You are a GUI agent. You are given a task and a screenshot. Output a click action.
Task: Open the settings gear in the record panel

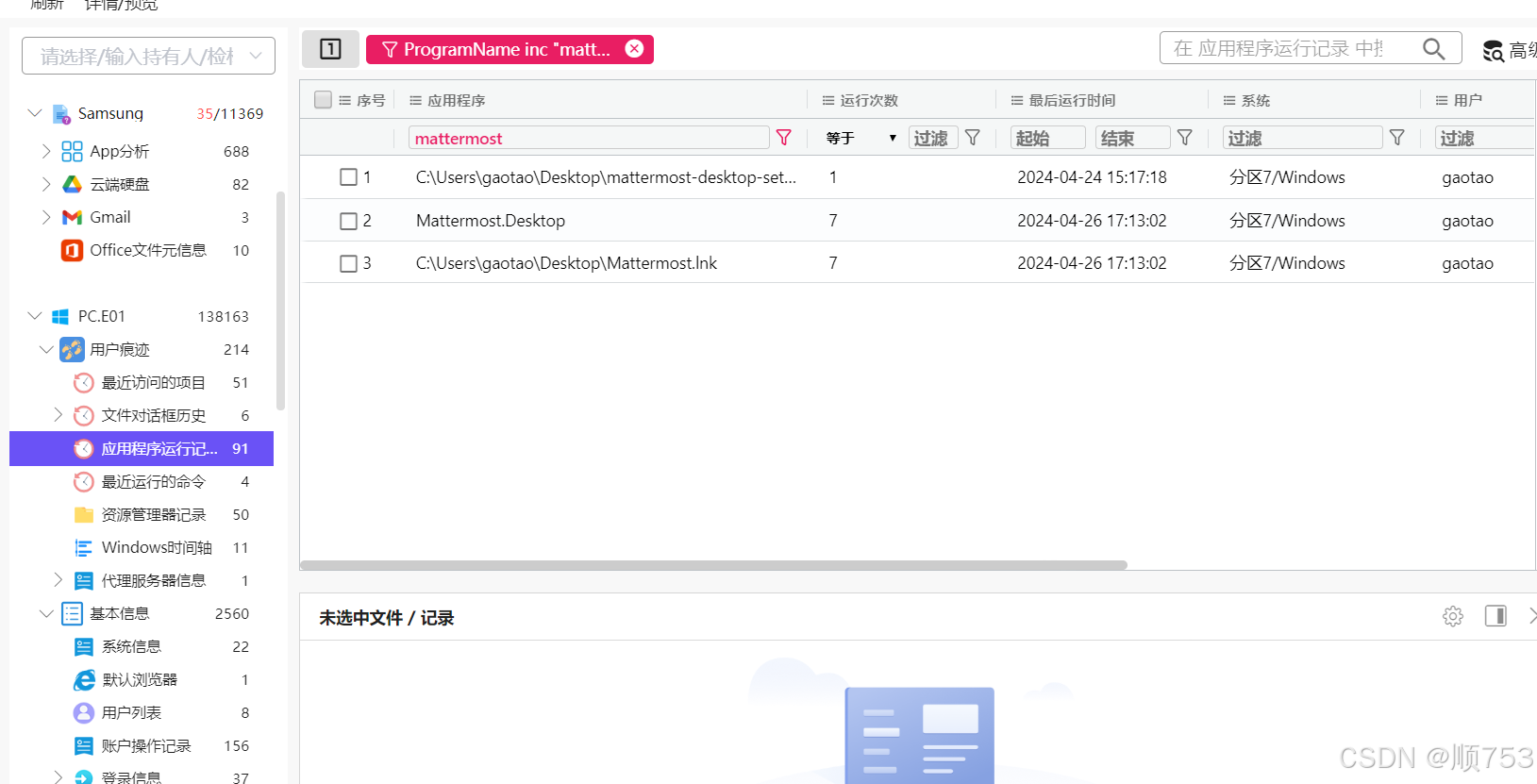pos(1453,616)
